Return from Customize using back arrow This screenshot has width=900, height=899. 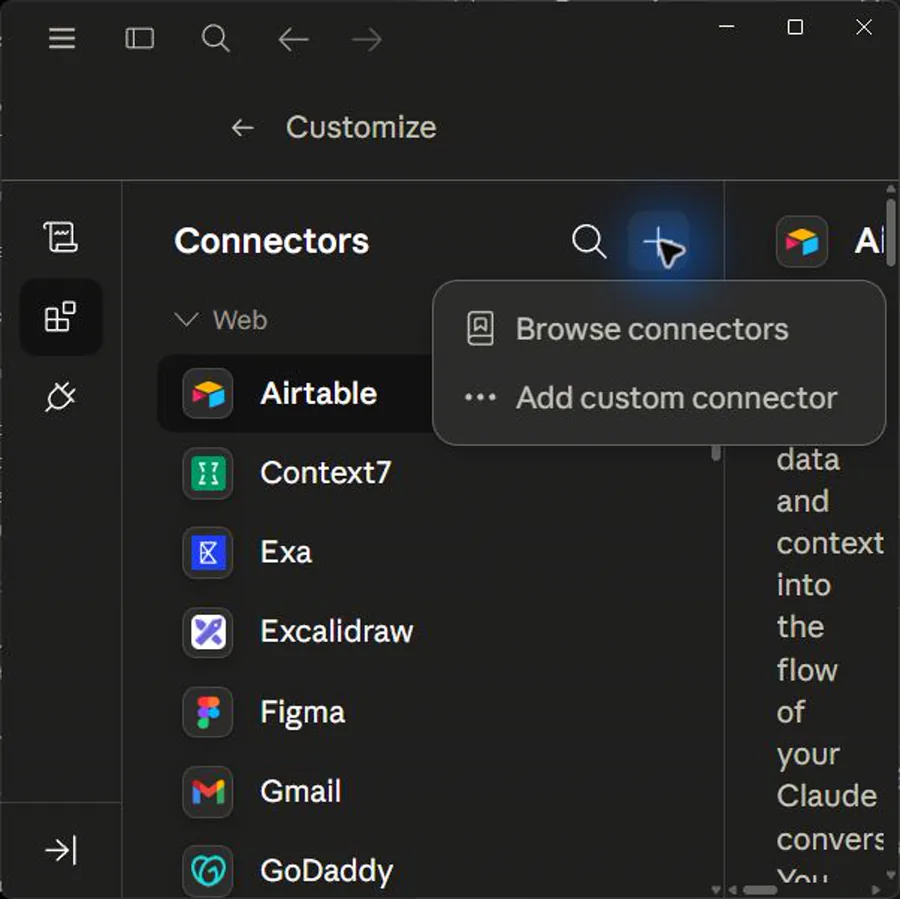point(242,127)
